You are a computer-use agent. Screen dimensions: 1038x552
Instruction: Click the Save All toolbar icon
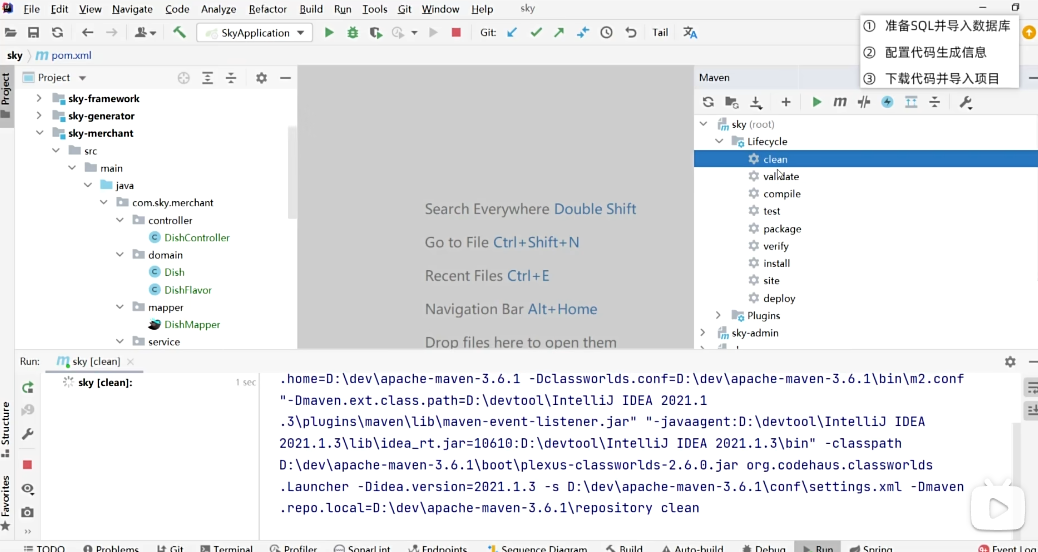pos(33,32)
